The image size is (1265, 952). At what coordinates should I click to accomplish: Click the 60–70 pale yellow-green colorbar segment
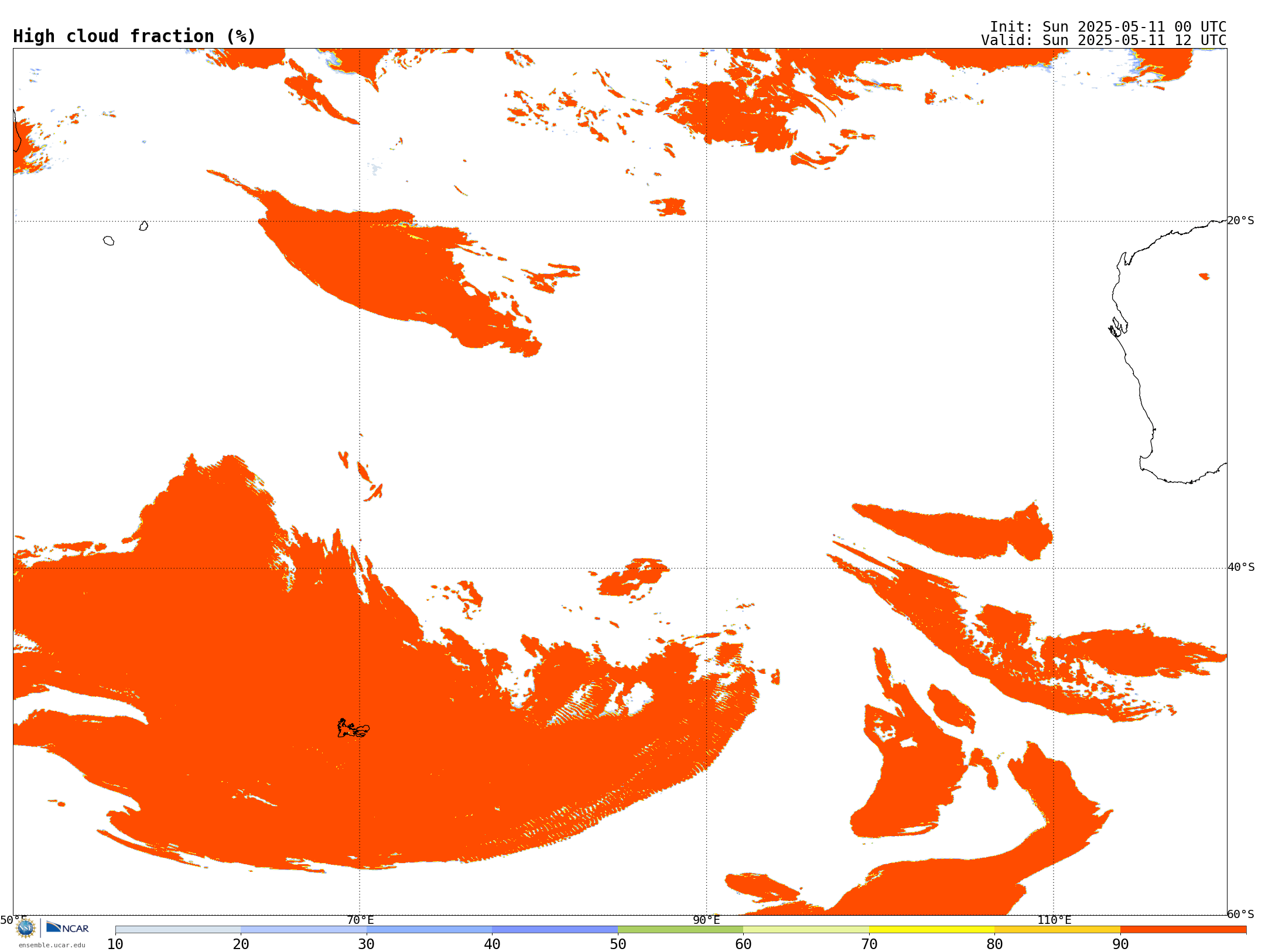(806, 930)
